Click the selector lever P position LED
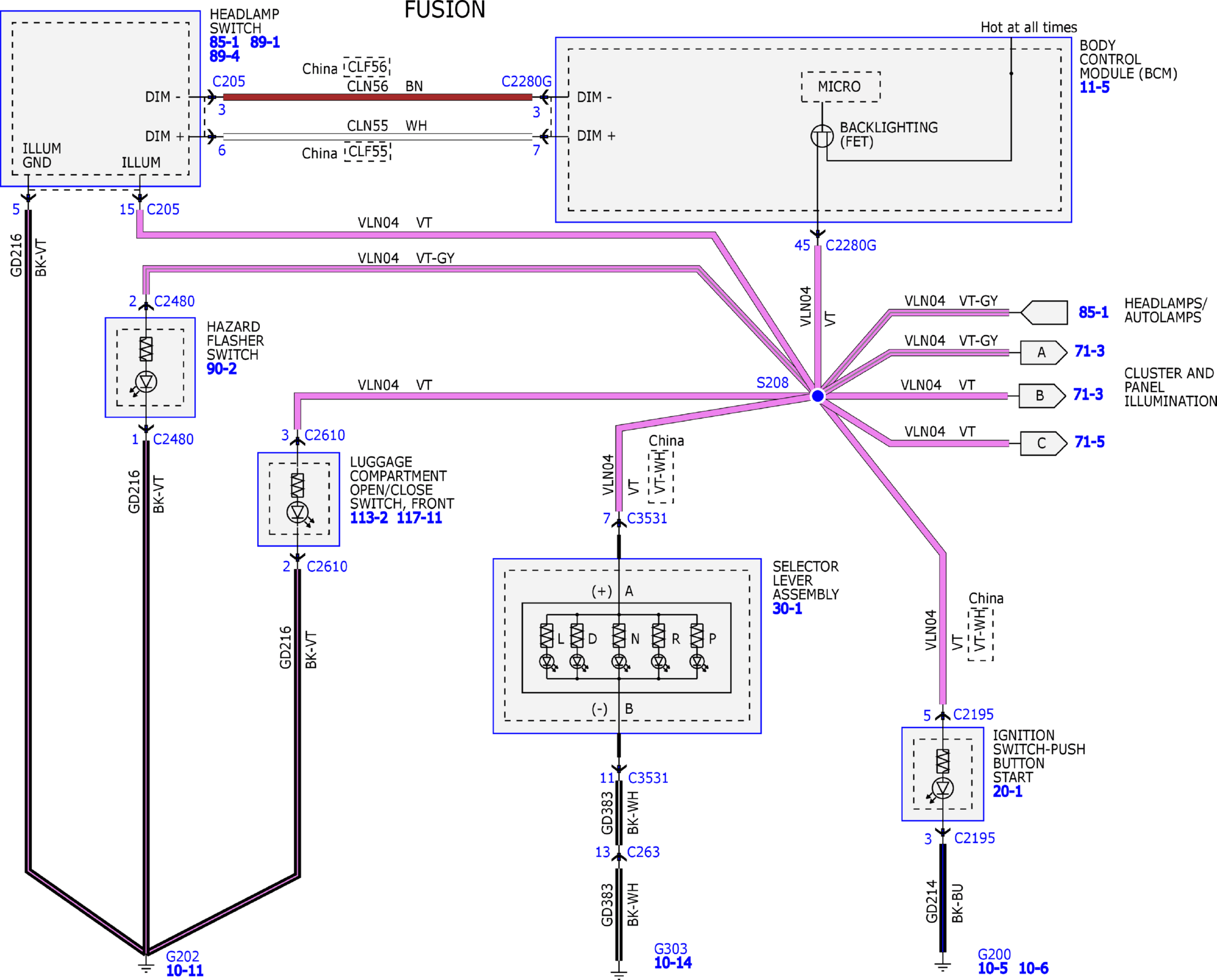The width and height of the screenshot is (1217, 980). tap(696, 661)
